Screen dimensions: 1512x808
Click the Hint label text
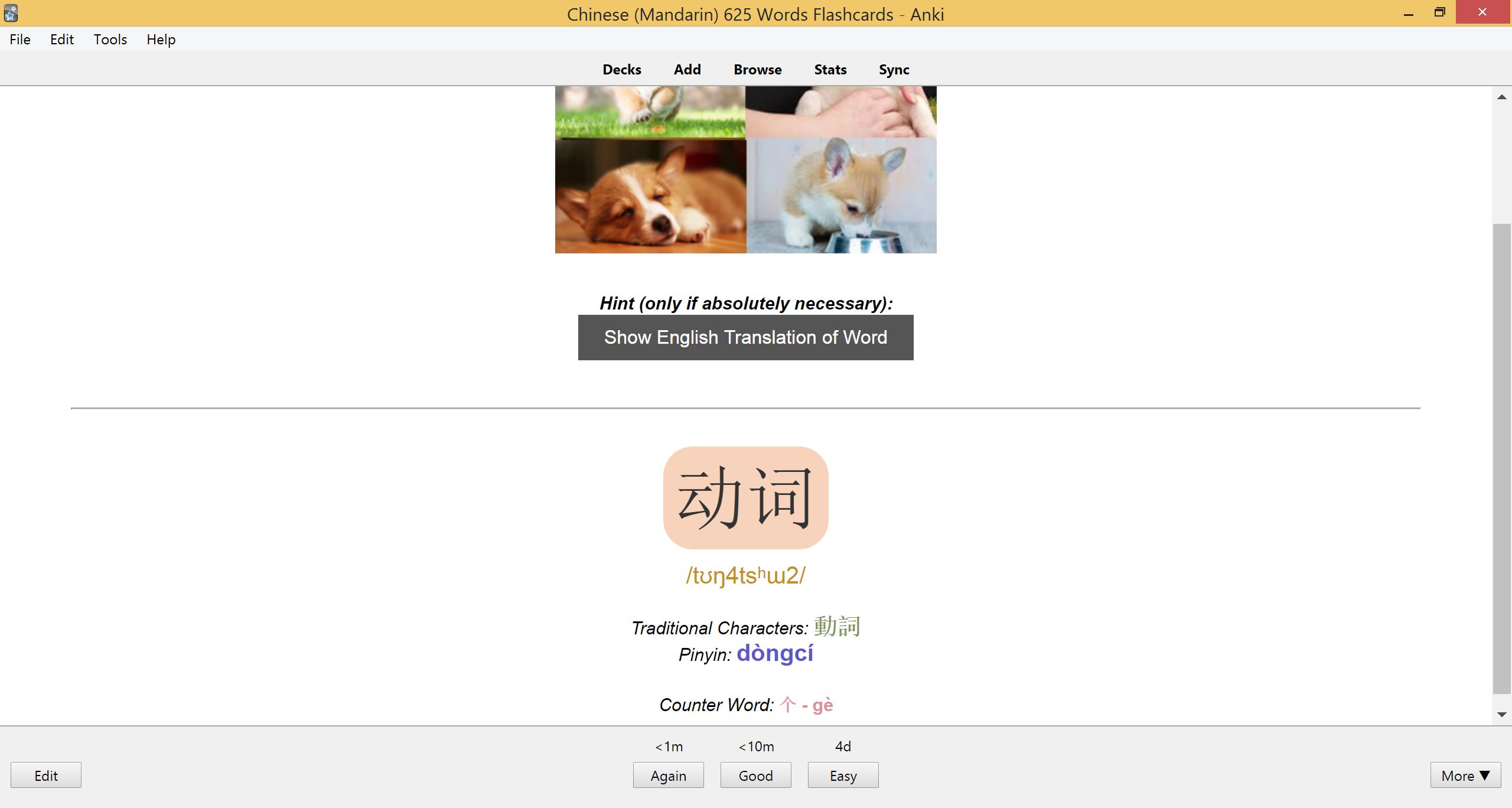point(746,303)
